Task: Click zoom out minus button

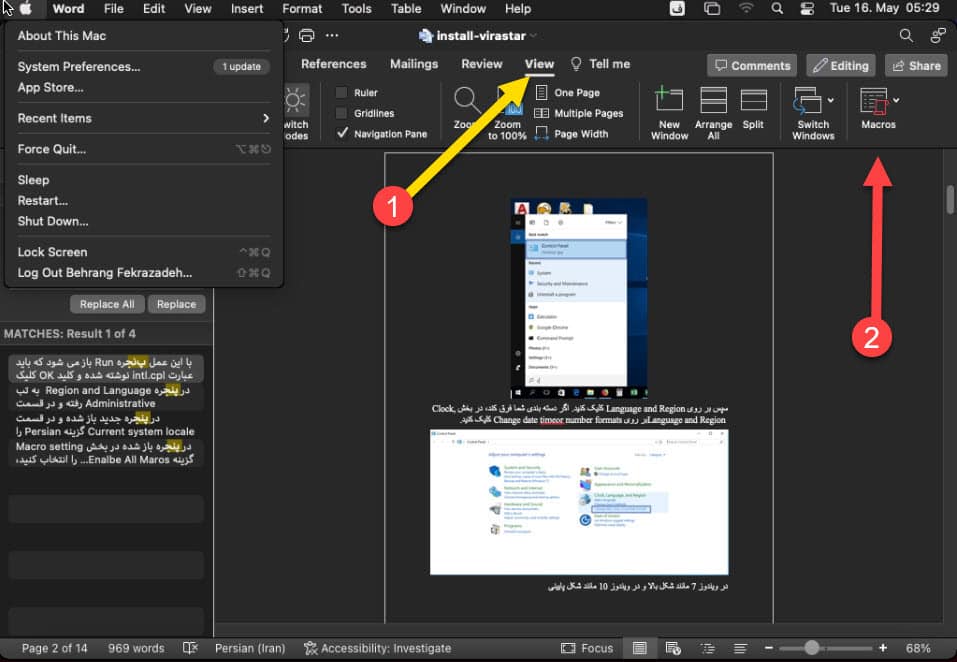Action: 768,648
